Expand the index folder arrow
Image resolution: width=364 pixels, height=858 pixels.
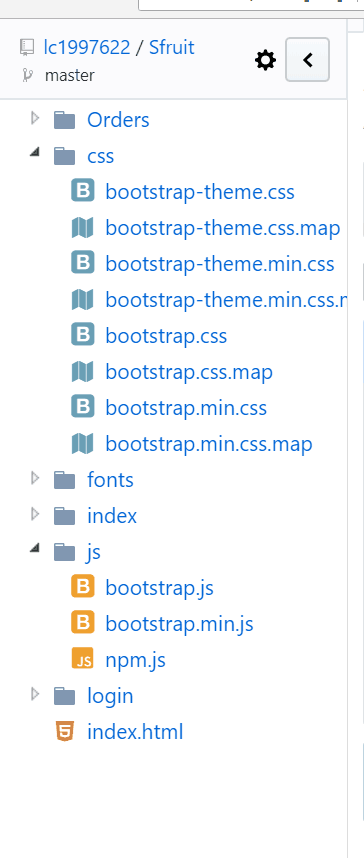coord(35,514)
